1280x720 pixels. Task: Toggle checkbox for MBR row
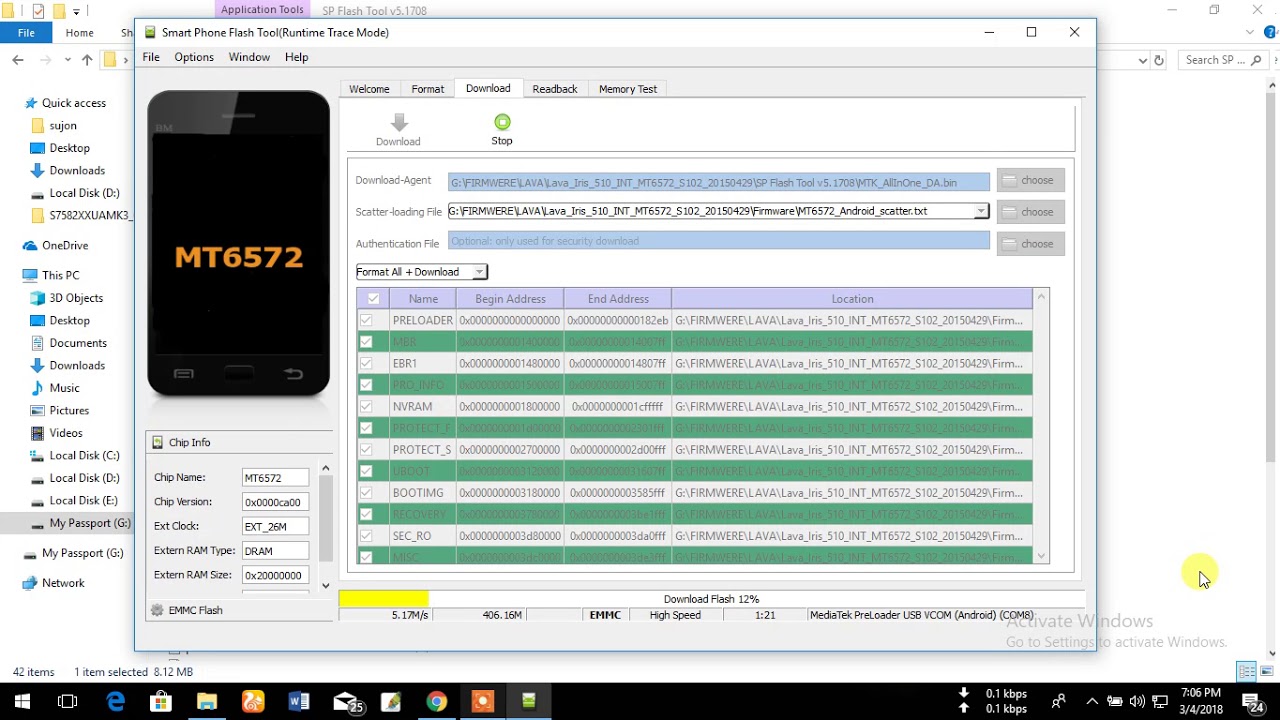click(x=366, y=342)
